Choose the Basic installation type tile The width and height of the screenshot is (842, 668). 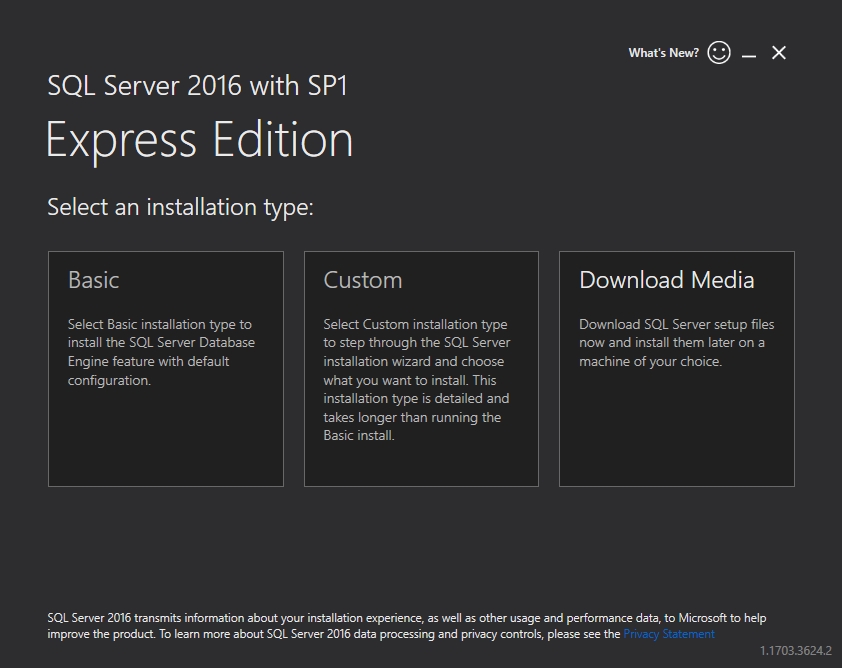(x=165, y=368)
